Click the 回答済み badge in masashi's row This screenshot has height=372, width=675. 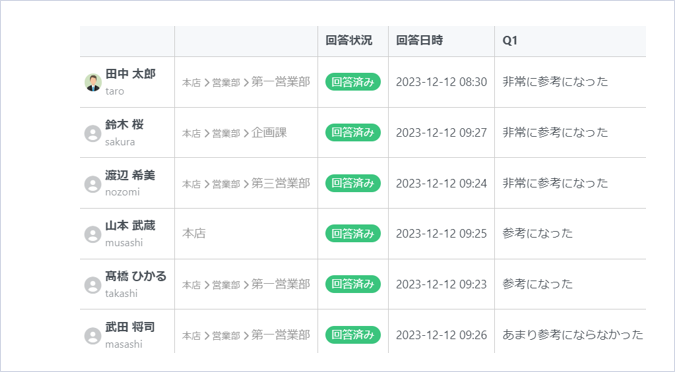(353, 335)
